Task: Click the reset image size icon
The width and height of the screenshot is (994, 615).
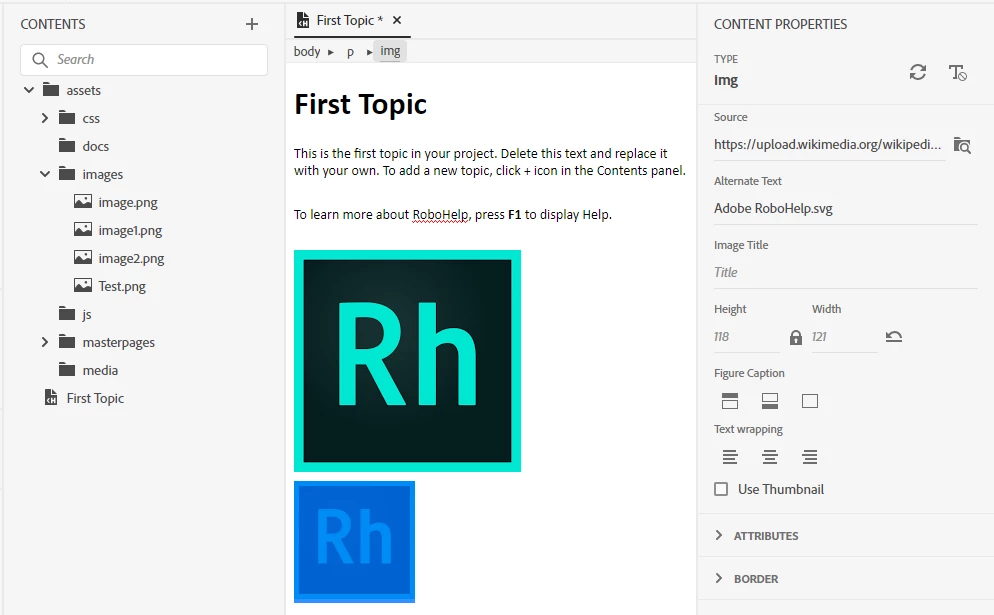Action: [894, 337]
